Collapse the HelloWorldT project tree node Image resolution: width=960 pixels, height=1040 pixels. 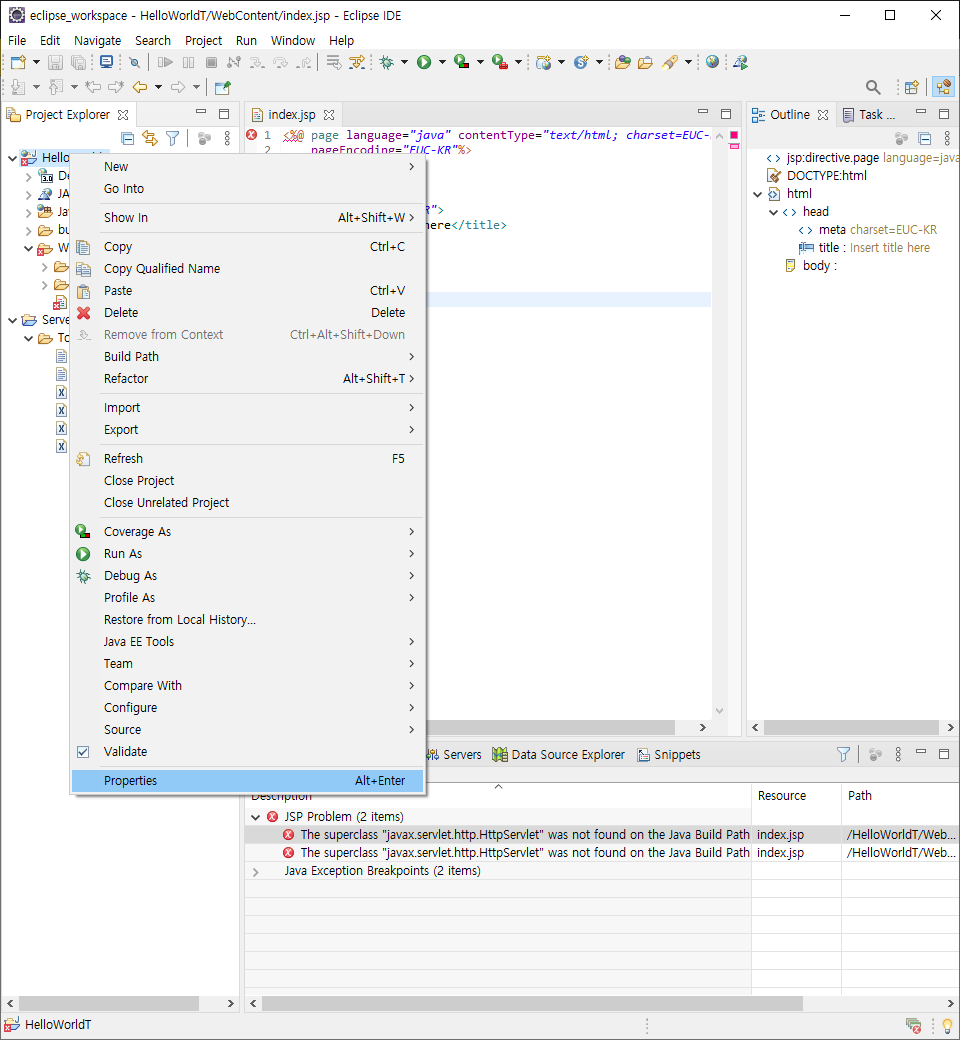[13, 158]
